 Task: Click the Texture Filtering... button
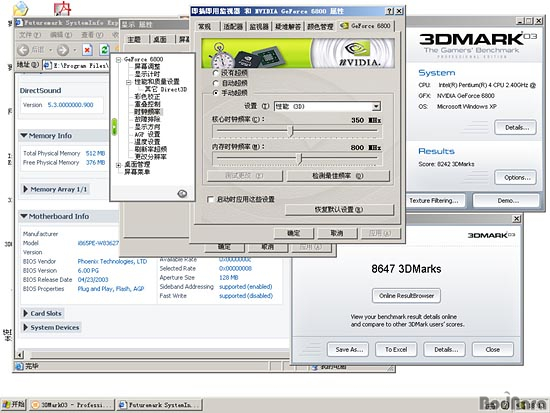(x=434, y=201)
